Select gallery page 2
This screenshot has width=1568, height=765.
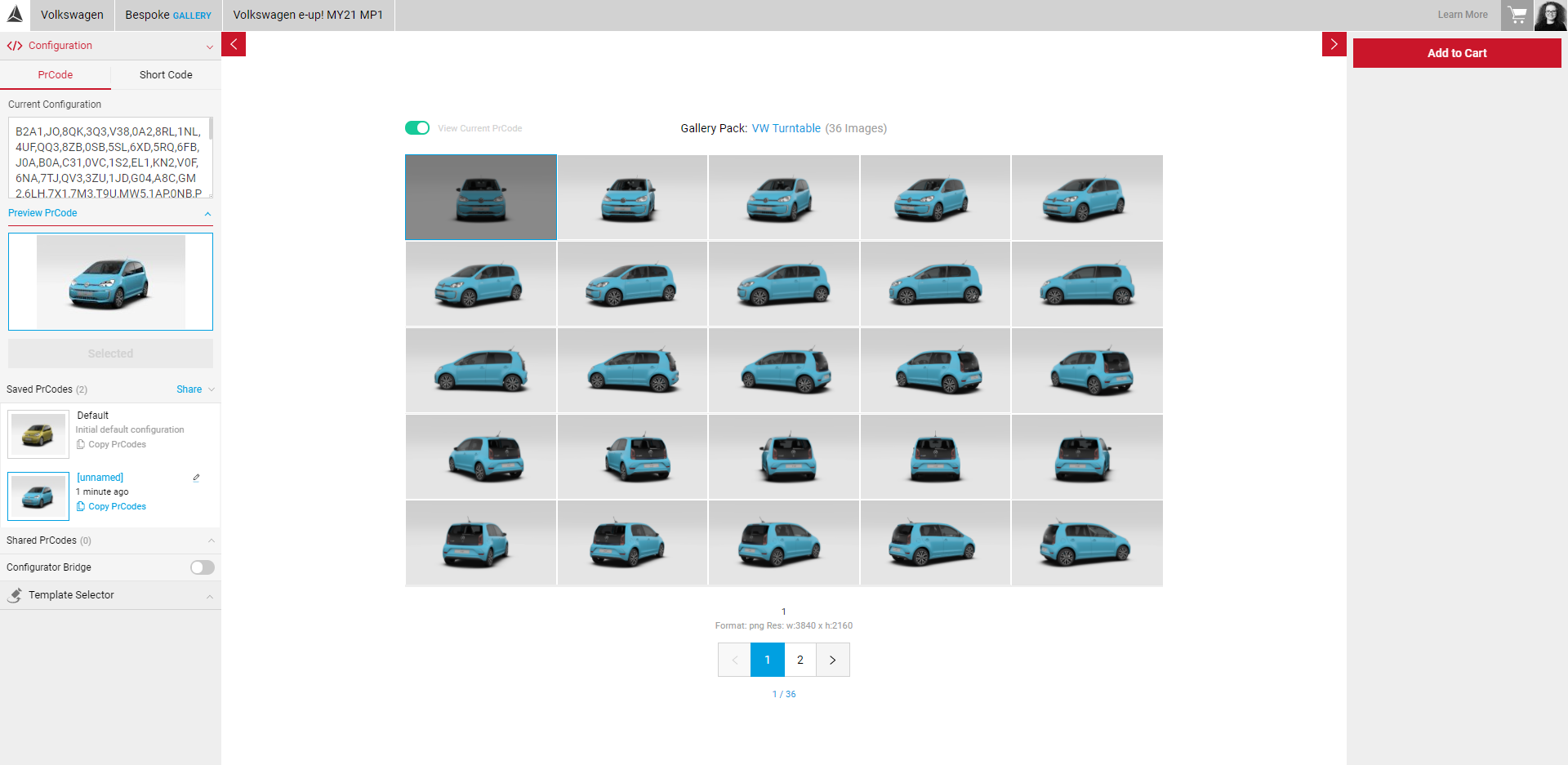pyautogui.click(x=800, y=660)
